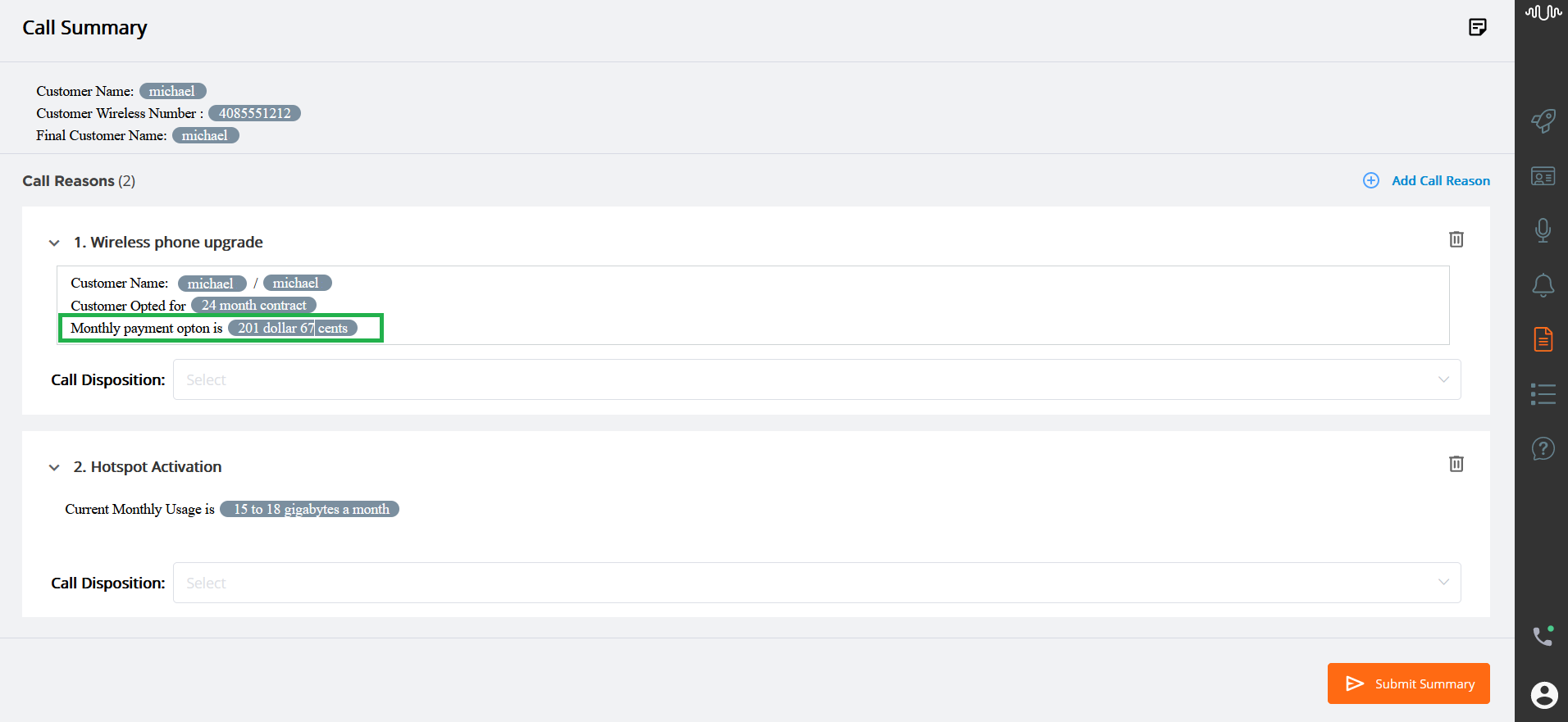Delete the Wireless phone upgrade call reason

tap(1456, 239)
